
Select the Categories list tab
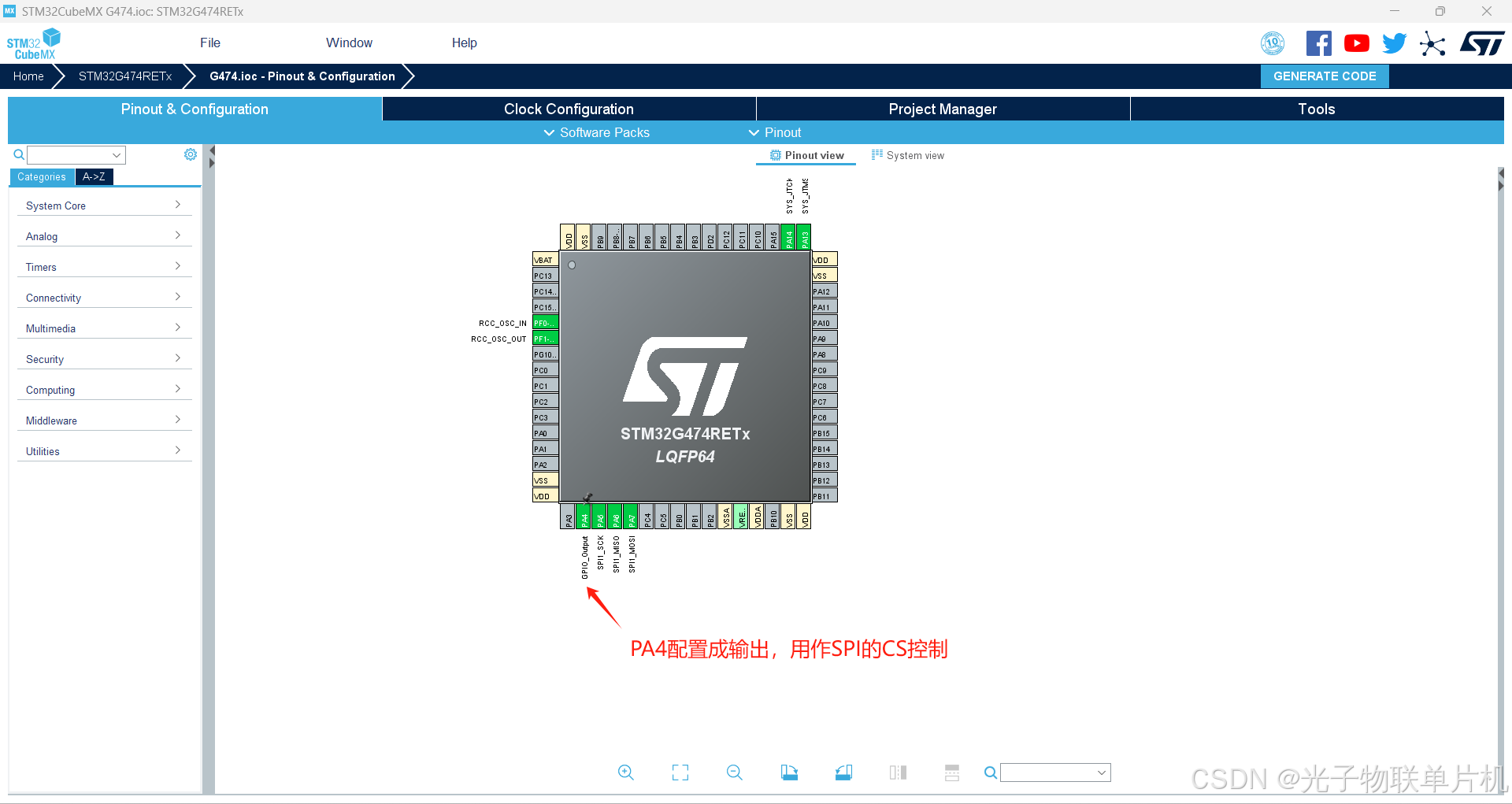(x=42, y=177)
